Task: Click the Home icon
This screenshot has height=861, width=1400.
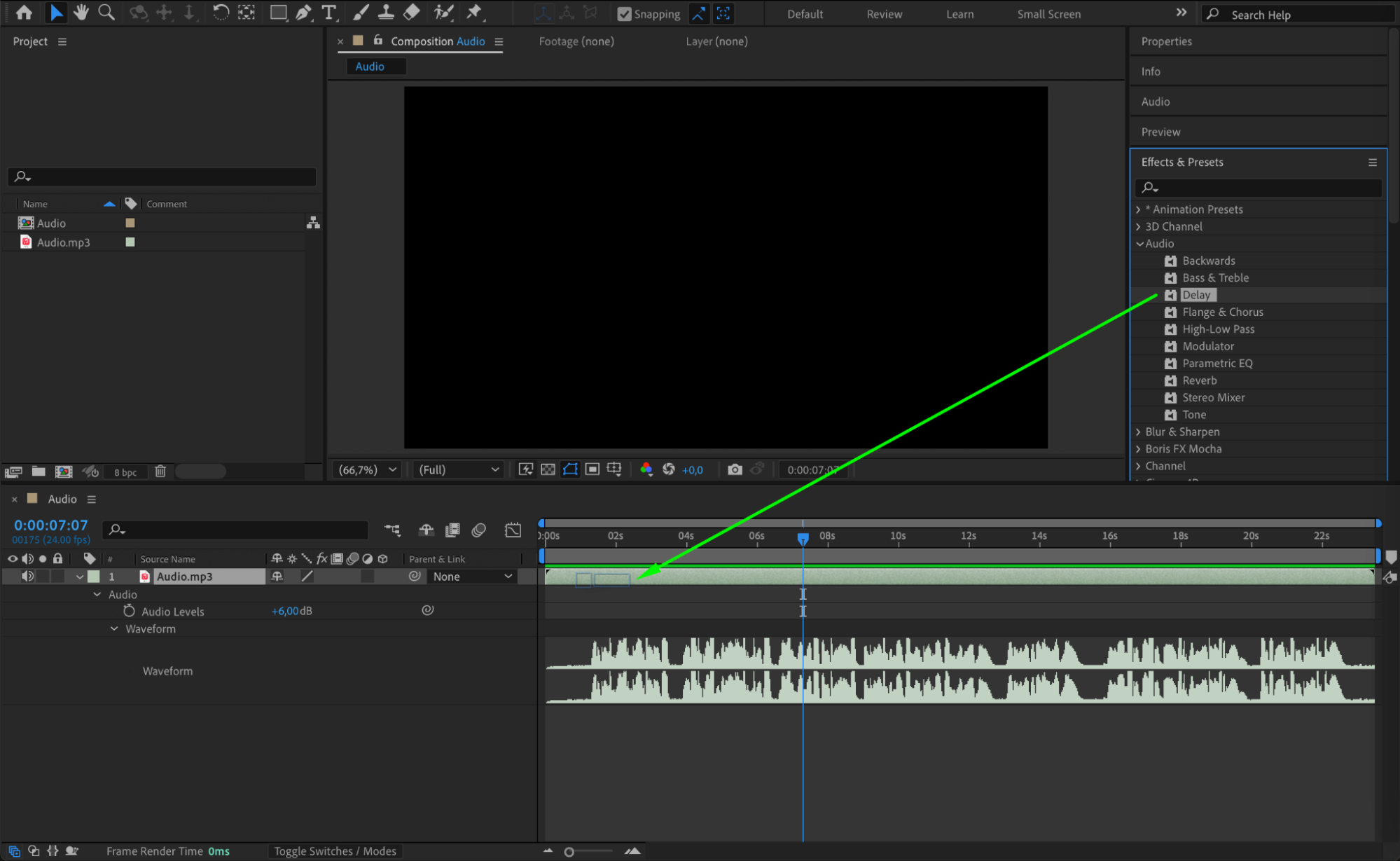Action: click(x=24, y=12)
